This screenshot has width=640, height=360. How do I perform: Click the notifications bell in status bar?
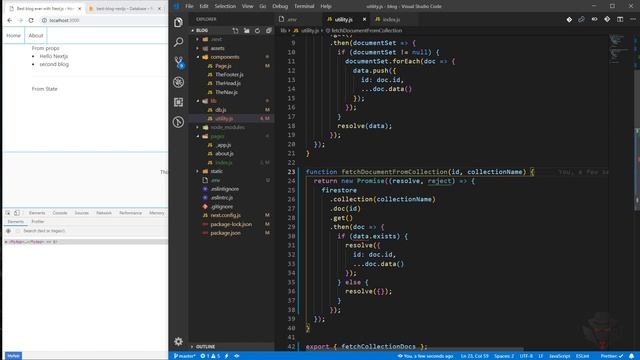click(631, 356)
